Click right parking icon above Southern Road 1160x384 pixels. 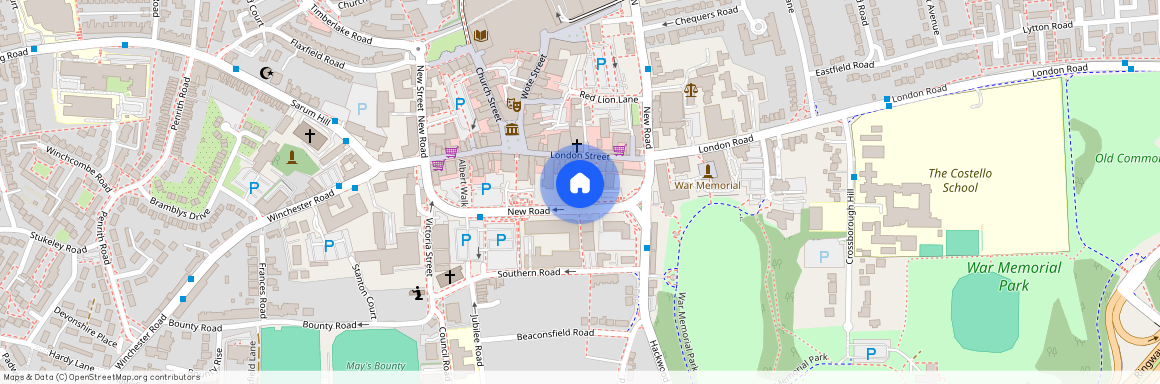click(x=501, y=239)
